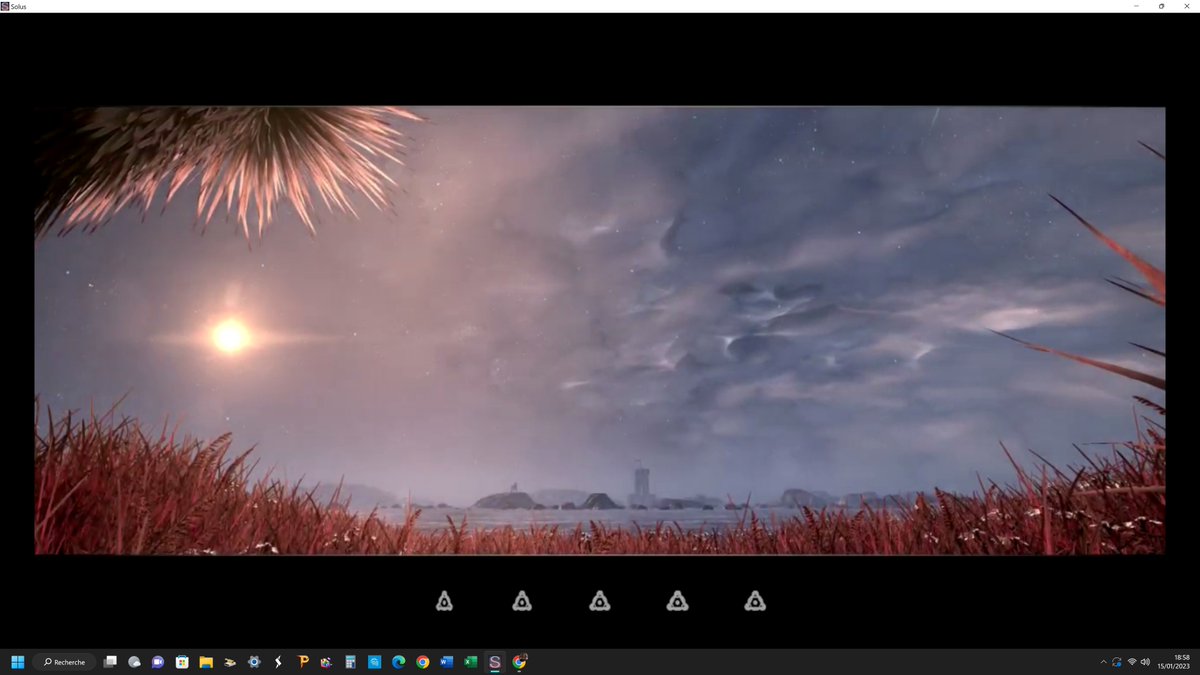Launch the purple Teams Chat icon

point(158,662)
